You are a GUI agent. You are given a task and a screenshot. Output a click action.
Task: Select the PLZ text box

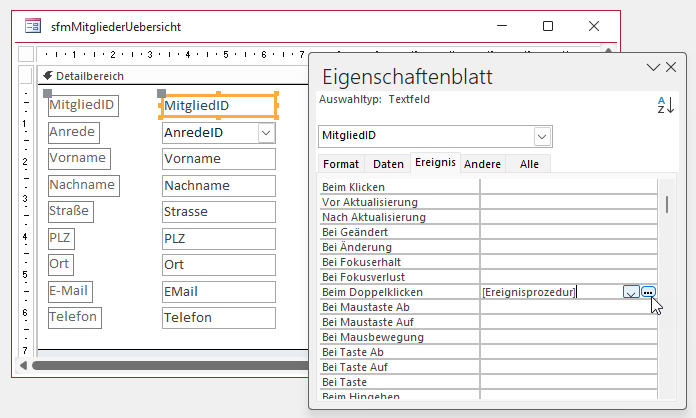pos(218,239)
